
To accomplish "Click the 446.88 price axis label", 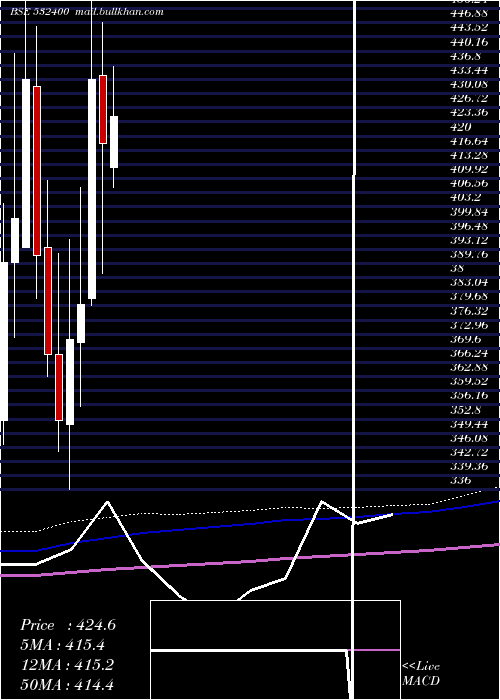I will click(x=469, y=12).
